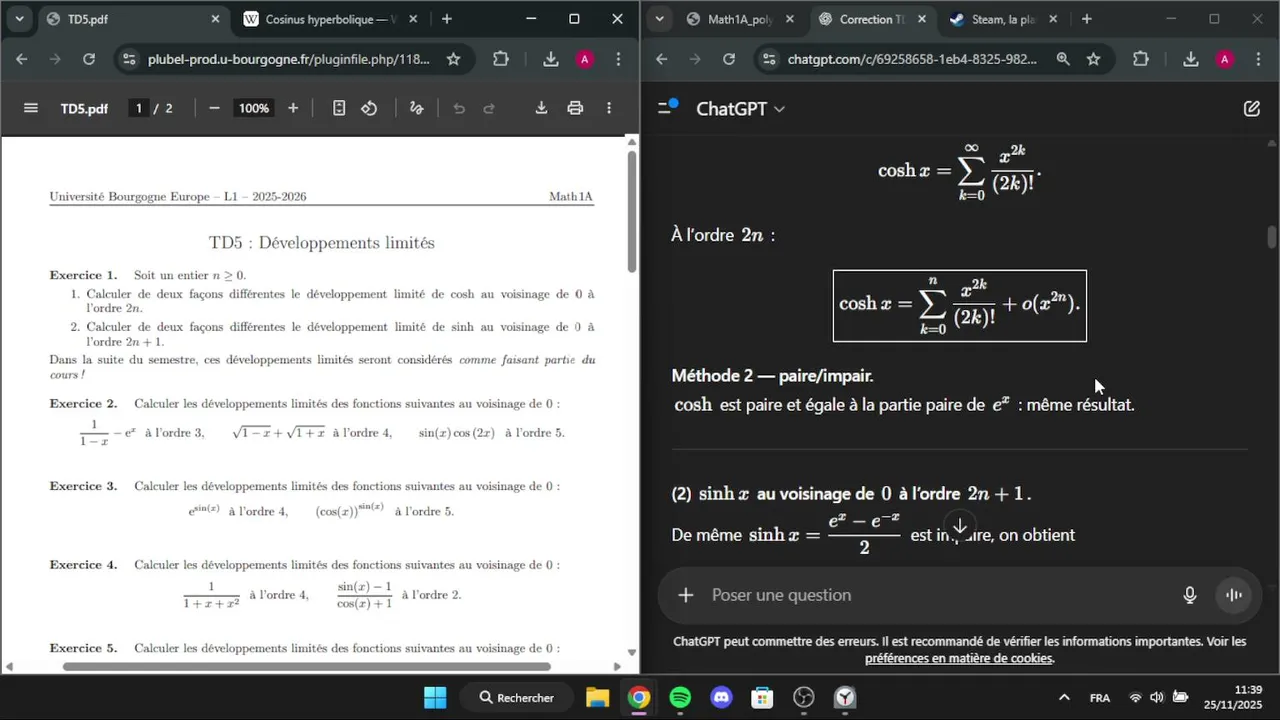
Task: Open Spotify from the taskbar
Action: (680, 698)
